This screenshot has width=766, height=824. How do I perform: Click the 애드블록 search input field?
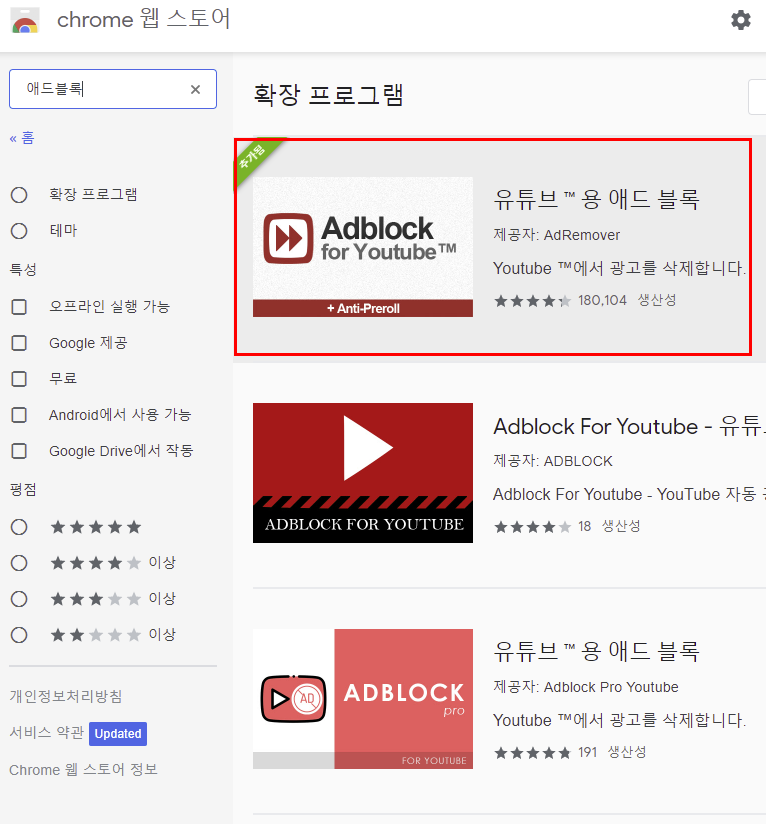pos(113,89)
